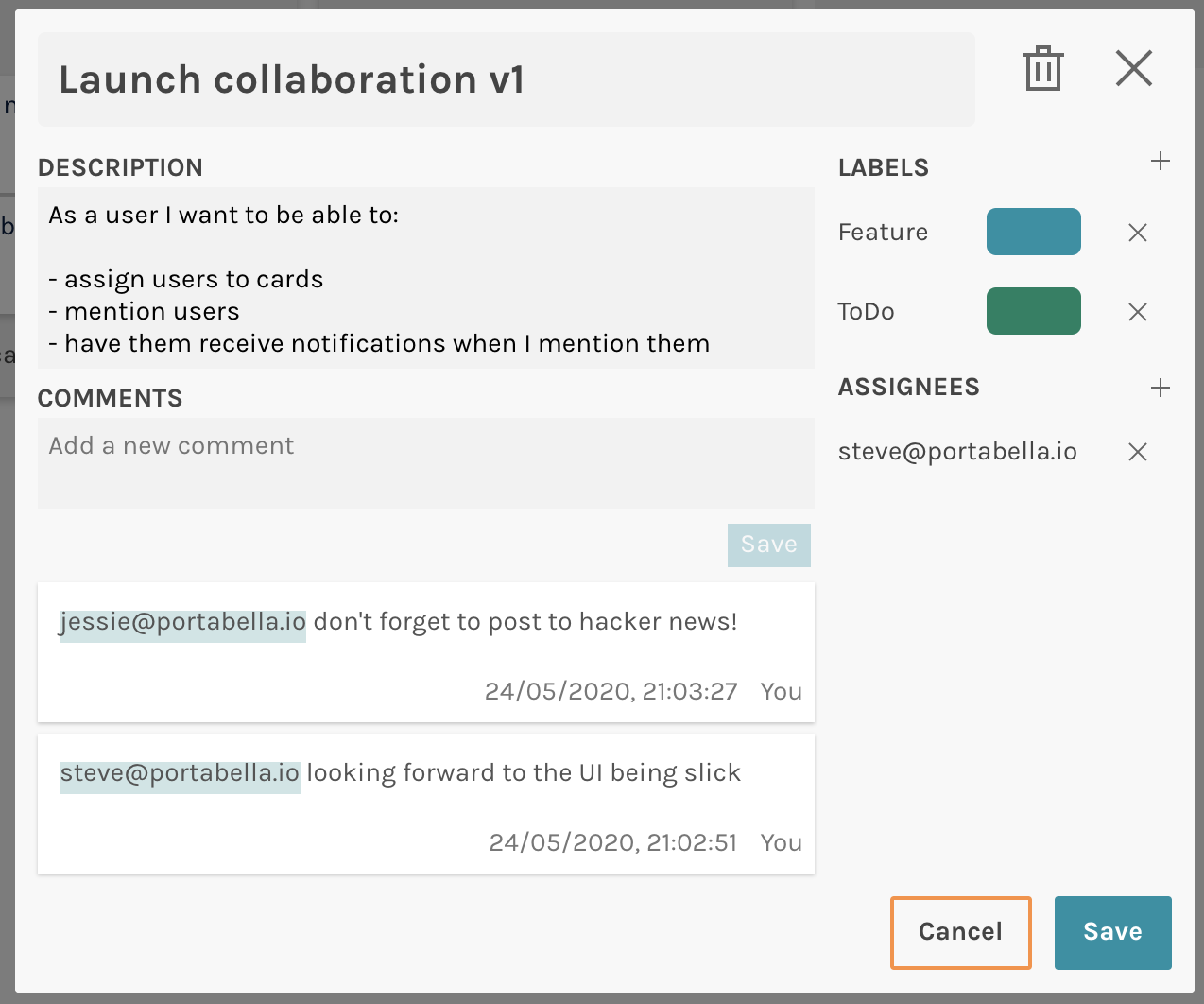
Task: Click the blue Feature label color swatch
Action: click(1033, 232)
